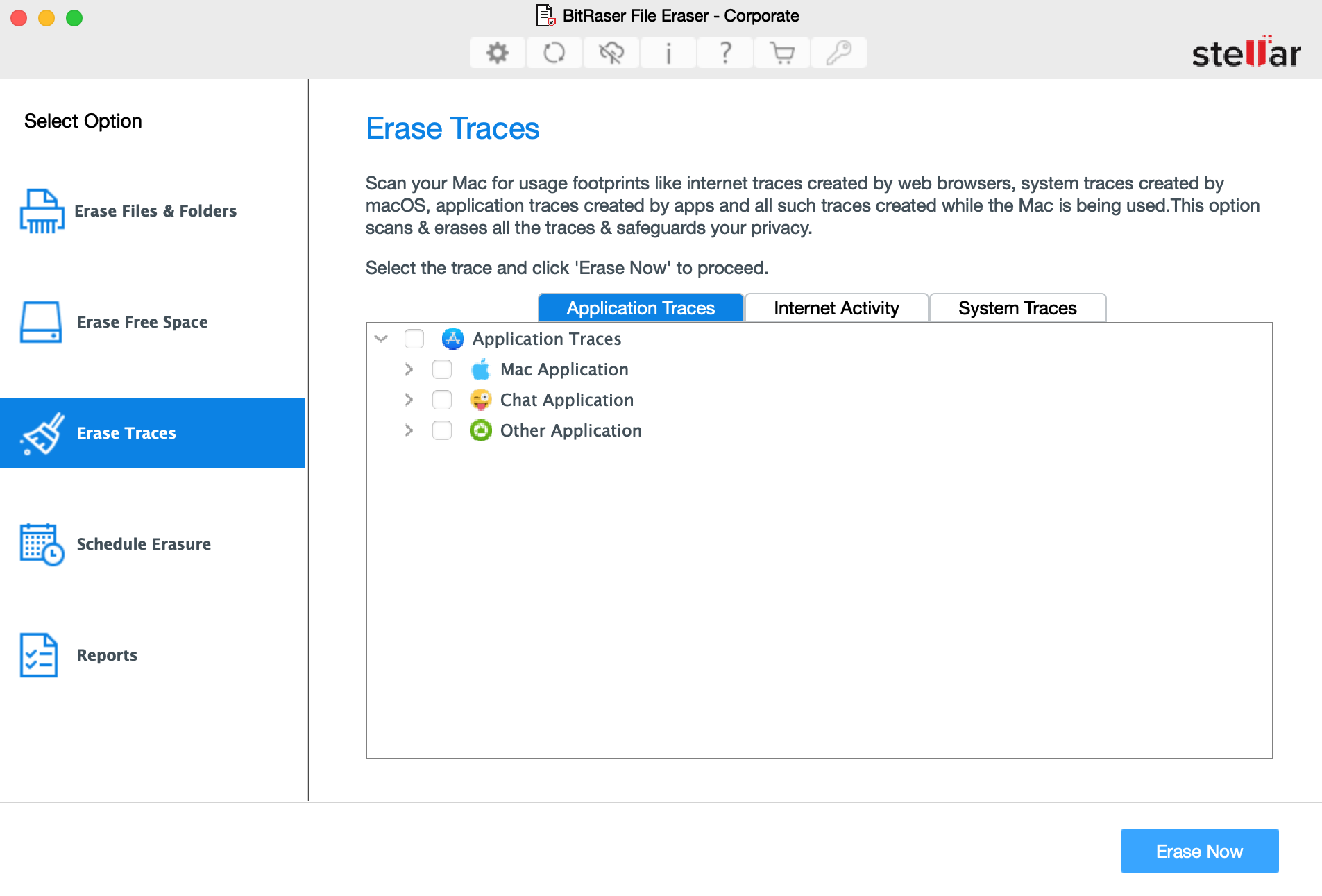Viewport: 1322px width, 896px height.
Task: Select the 'Mac Application' tree row text
Action: coord(564,369)
